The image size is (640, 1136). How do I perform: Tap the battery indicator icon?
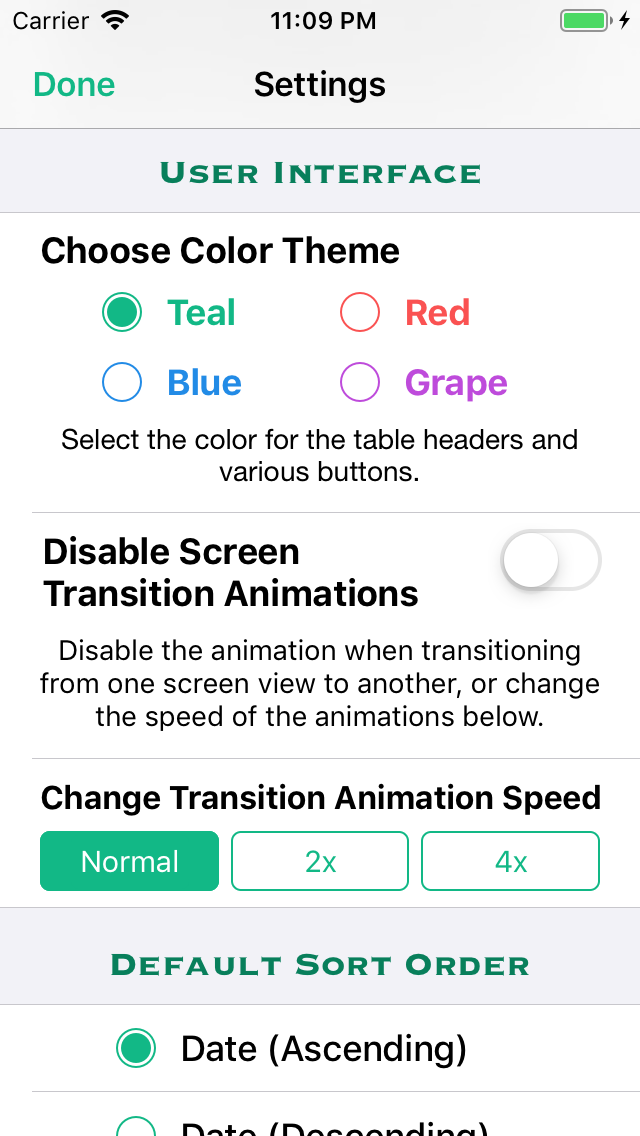pyautogui.click(x=582, y=18)
